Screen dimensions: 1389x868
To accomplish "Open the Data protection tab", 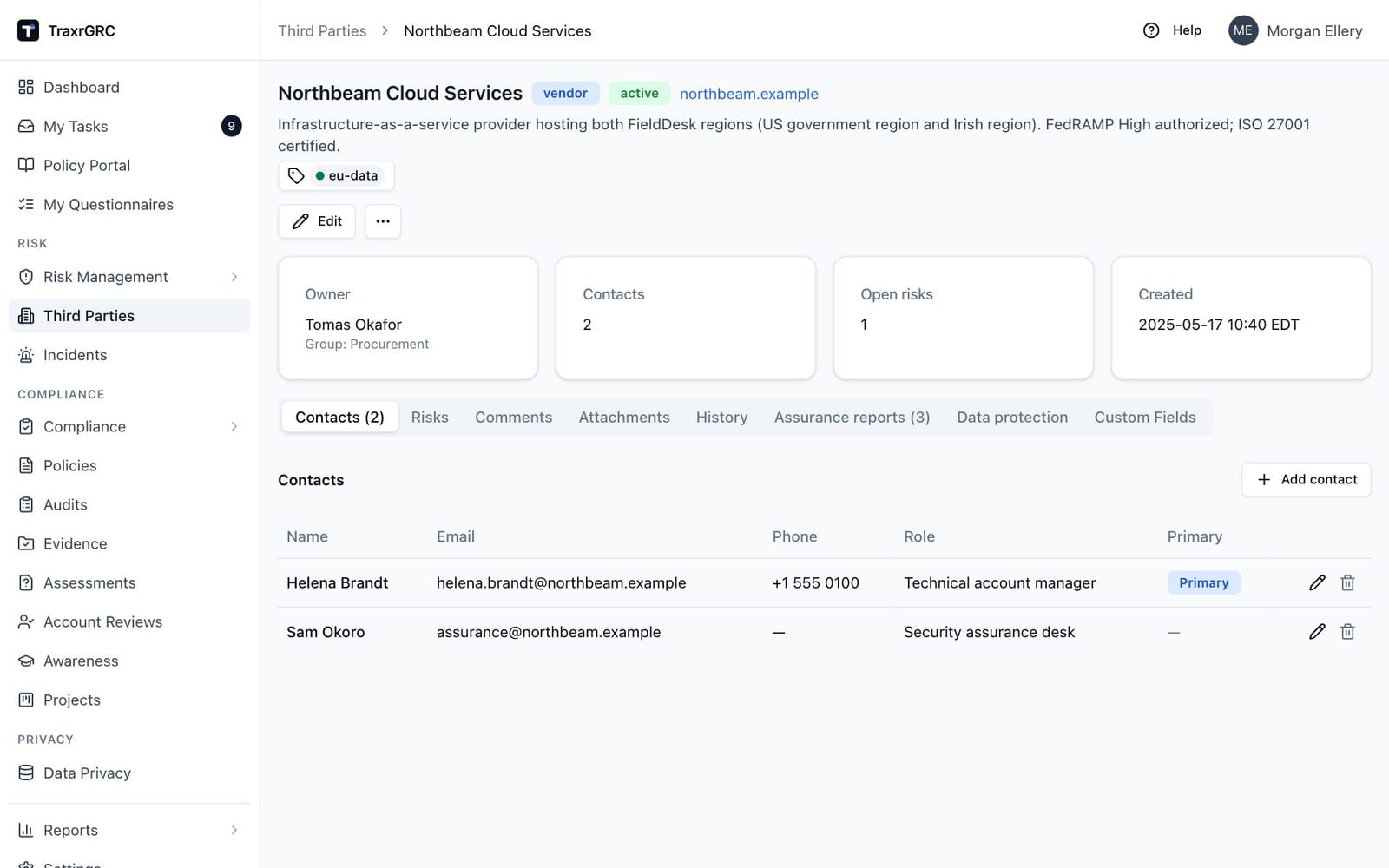I will (1012, 418).
